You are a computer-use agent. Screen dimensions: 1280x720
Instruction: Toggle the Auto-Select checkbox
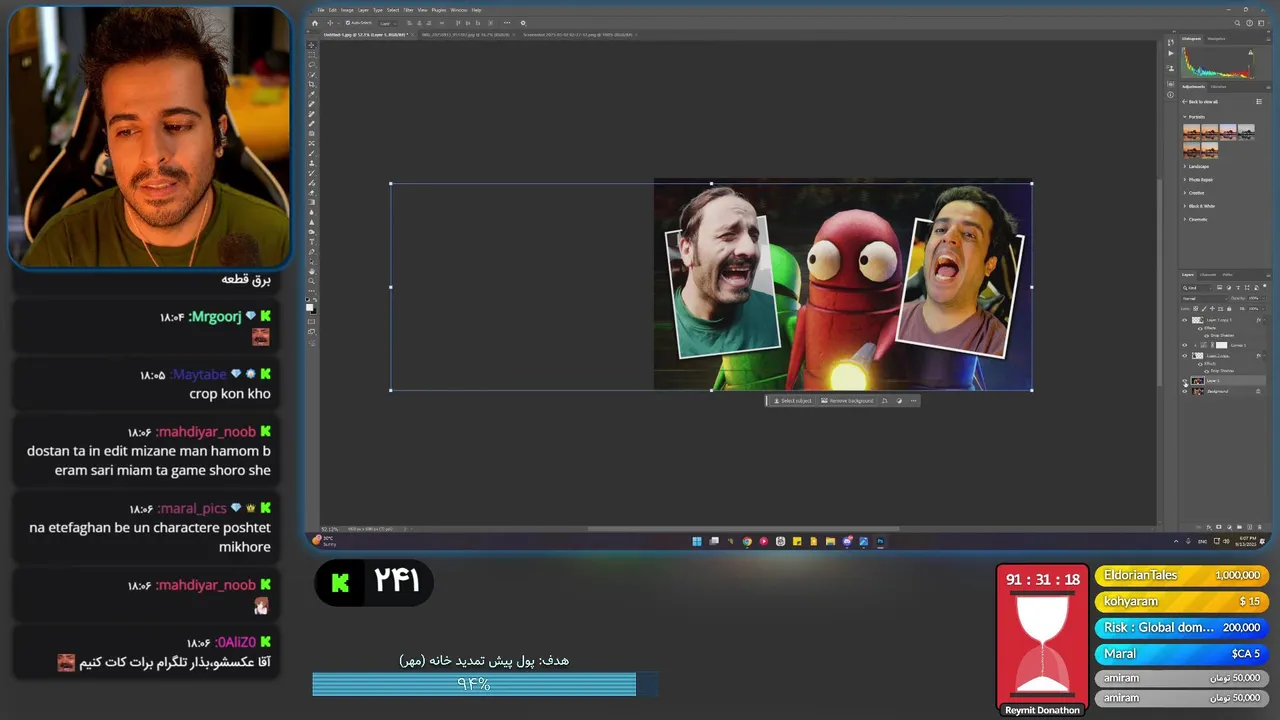coord(348,23)
